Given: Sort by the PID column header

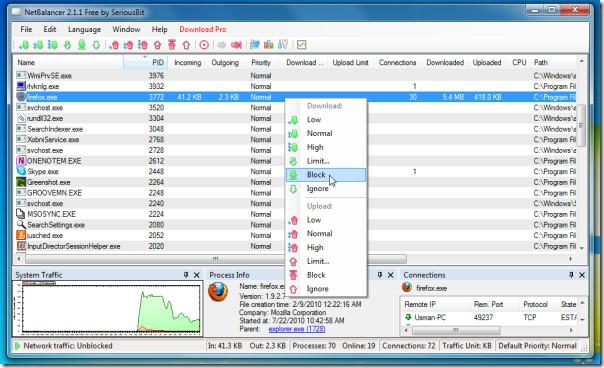Looking at the screenshot, I should [x=145, y=62].
